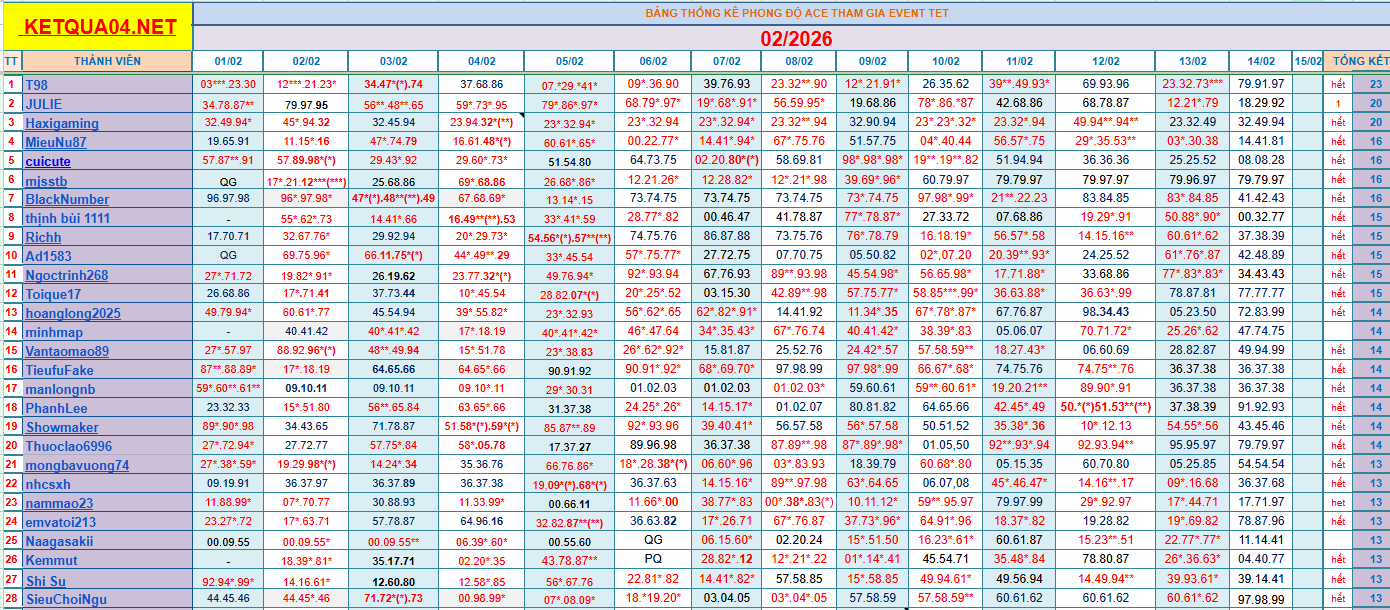Click cell 16.49**(**).53 in thịnh bùi row
This screenshot has height=610, width=1390.
coord(482,218)
